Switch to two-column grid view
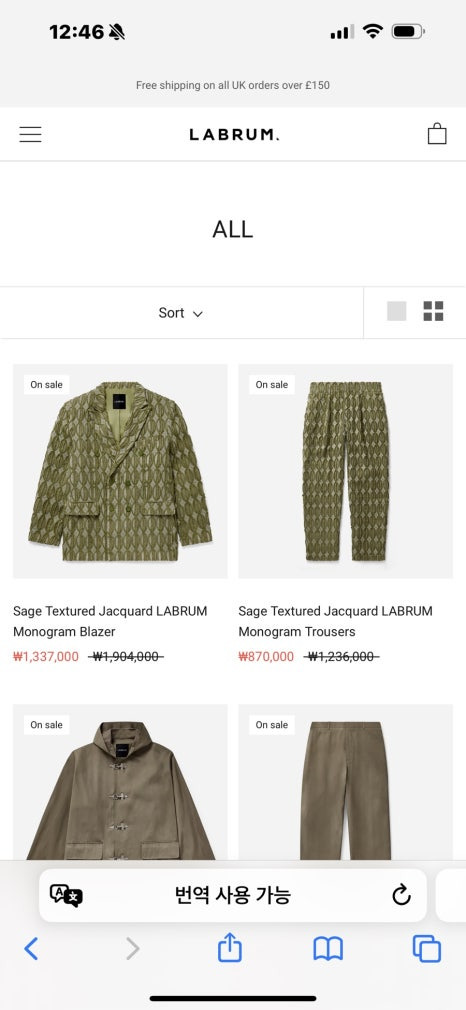The image size is (466, 1010). pyautogui.click(x=433, y=311)
